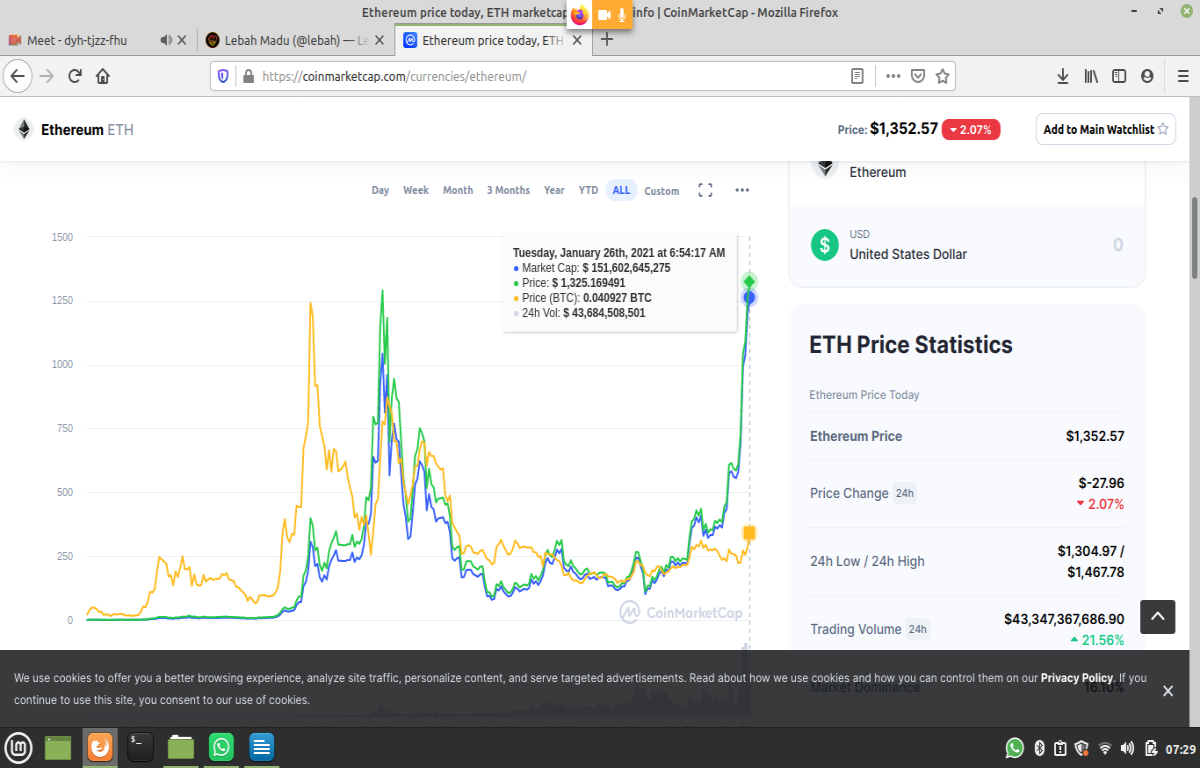
Task: Set chart range to 3 Months
Action: tap(508, 190)
